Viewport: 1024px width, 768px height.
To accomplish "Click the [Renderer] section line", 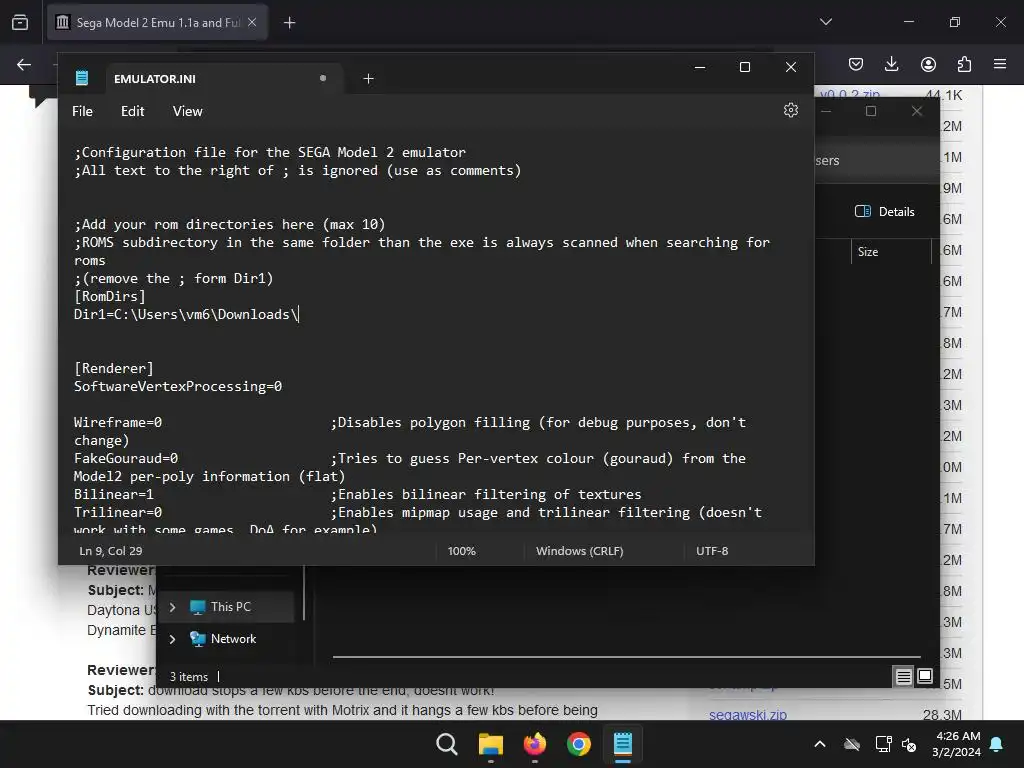I will tap(114, 368).
